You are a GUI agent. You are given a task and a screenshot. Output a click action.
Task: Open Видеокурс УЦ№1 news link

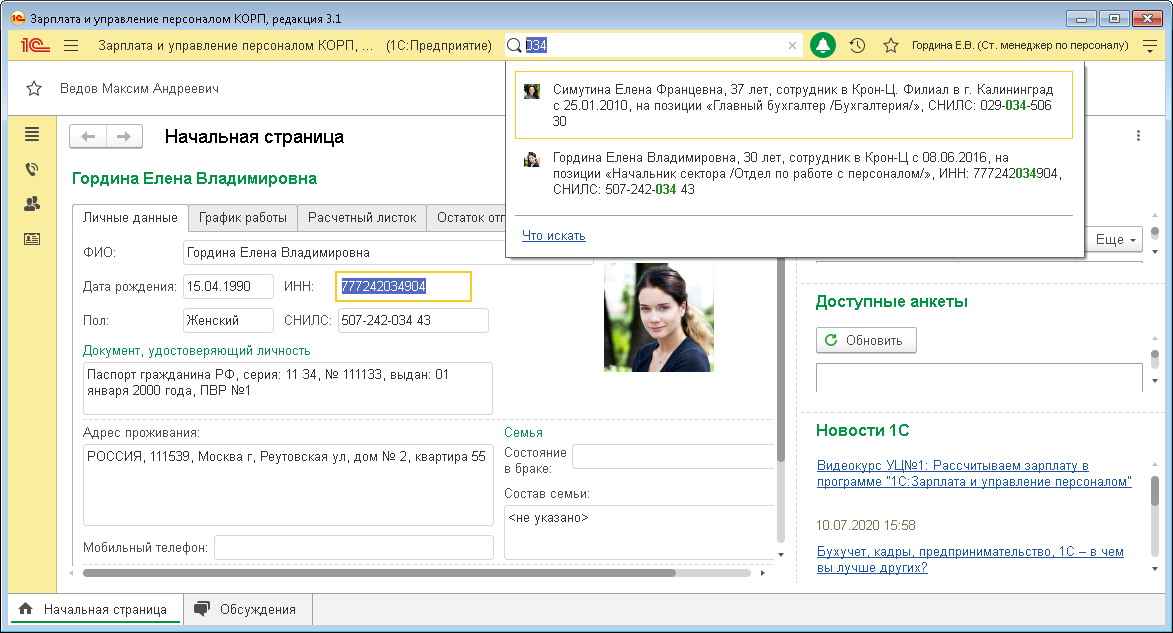[x=973, y=474]
